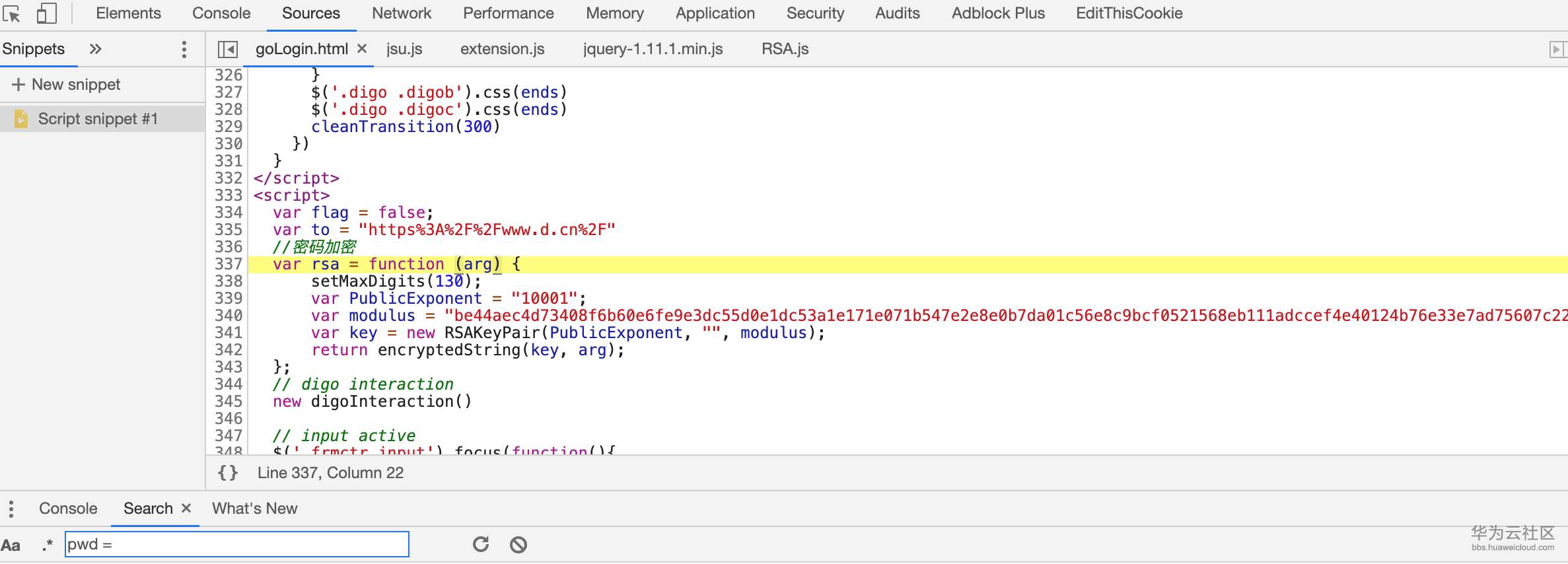Toggle regular expression search option
1568x564 pixels.
(47, 545)
